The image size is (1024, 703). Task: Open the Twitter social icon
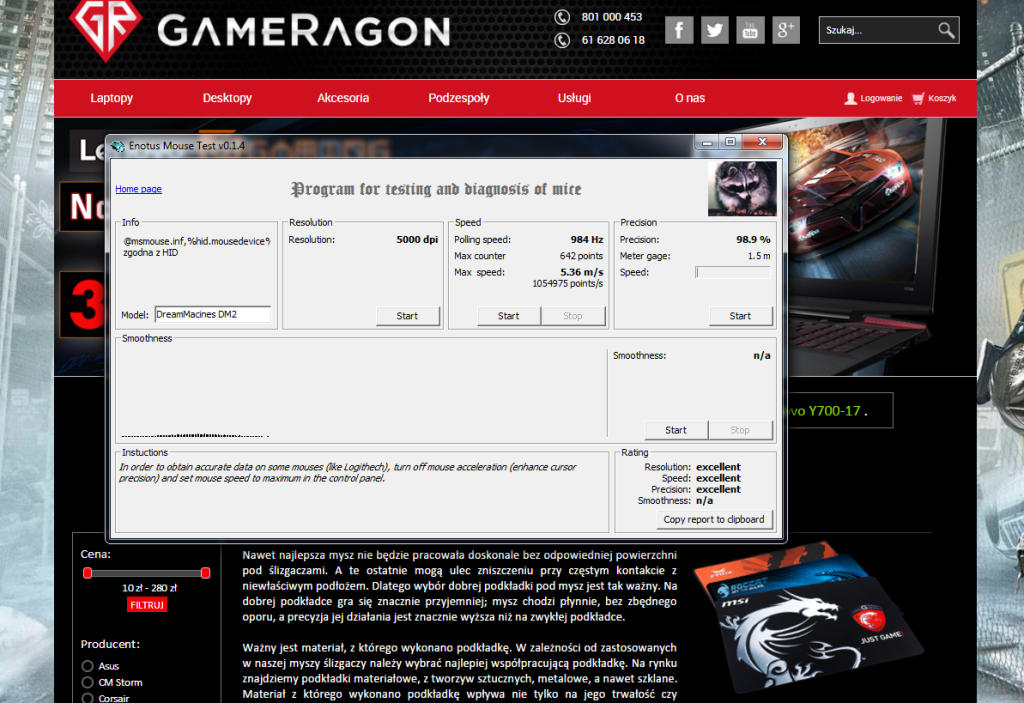pyautogui.click(x=714, y=30)
